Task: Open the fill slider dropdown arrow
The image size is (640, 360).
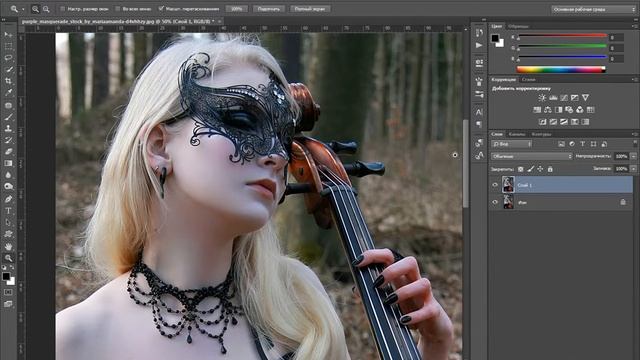Action: (633, 169)
